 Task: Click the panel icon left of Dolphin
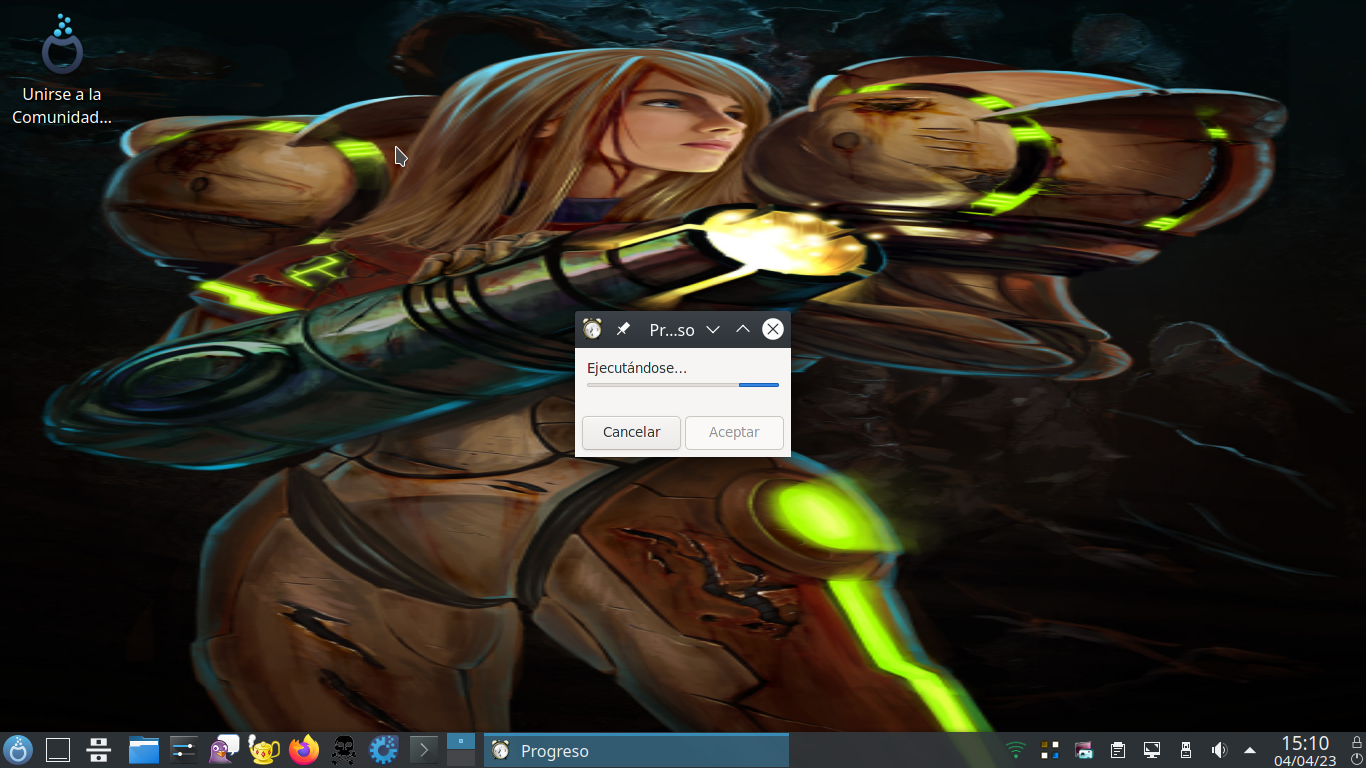[98, 750]
